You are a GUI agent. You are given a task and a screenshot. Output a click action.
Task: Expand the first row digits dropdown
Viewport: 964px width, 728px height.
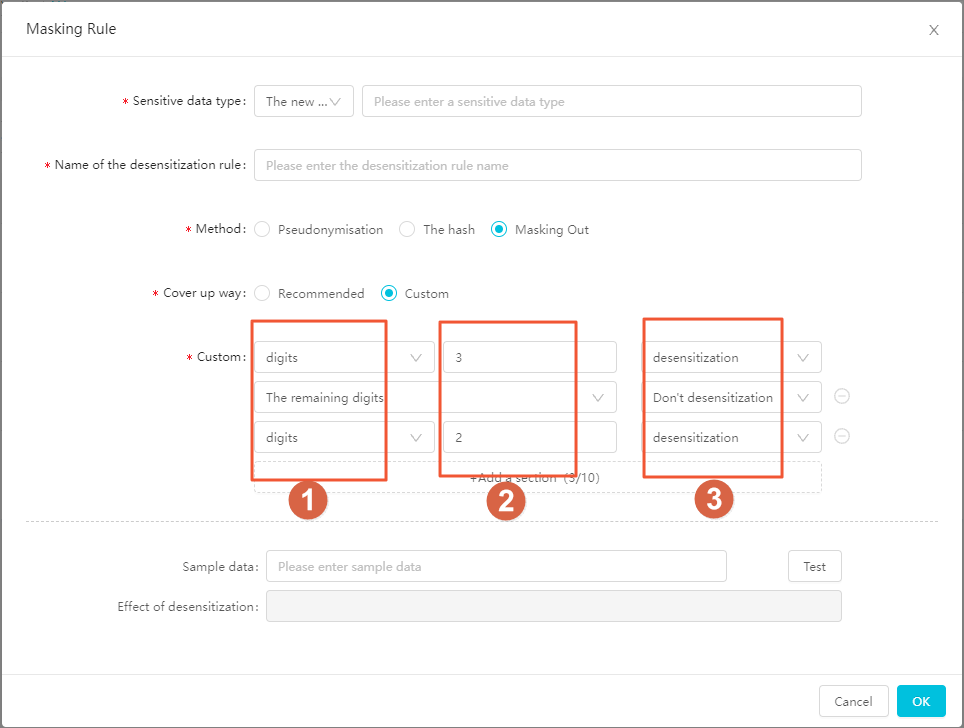coord(344,358)
